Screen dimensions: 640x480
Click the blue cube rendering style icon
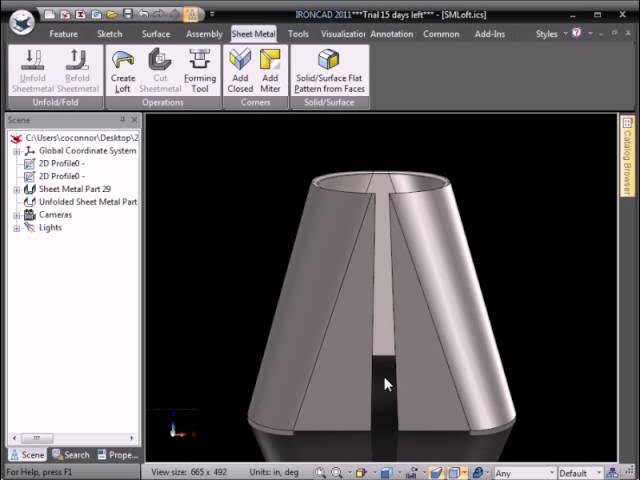point(387,473)
